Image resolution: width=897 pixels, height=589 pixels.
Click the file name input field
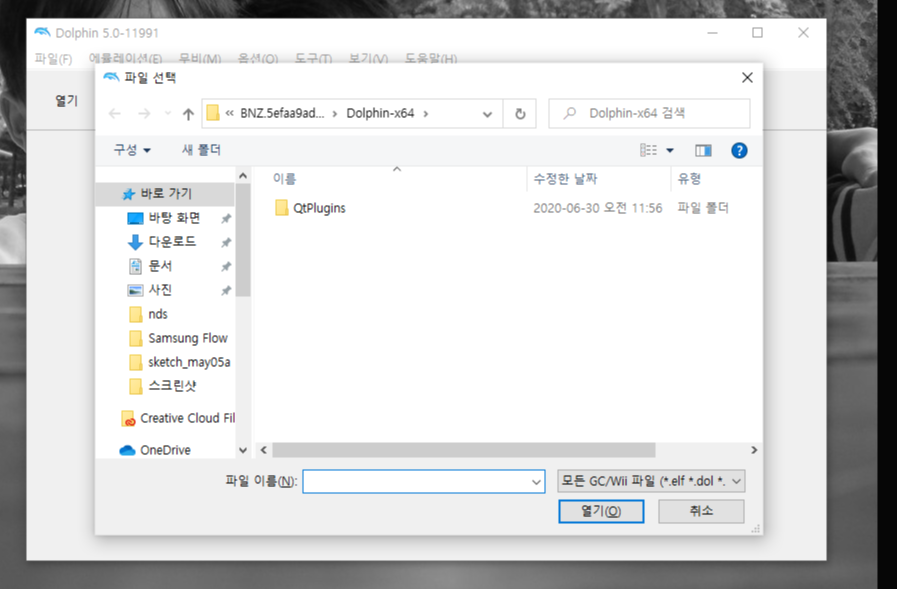pos(423,481)
